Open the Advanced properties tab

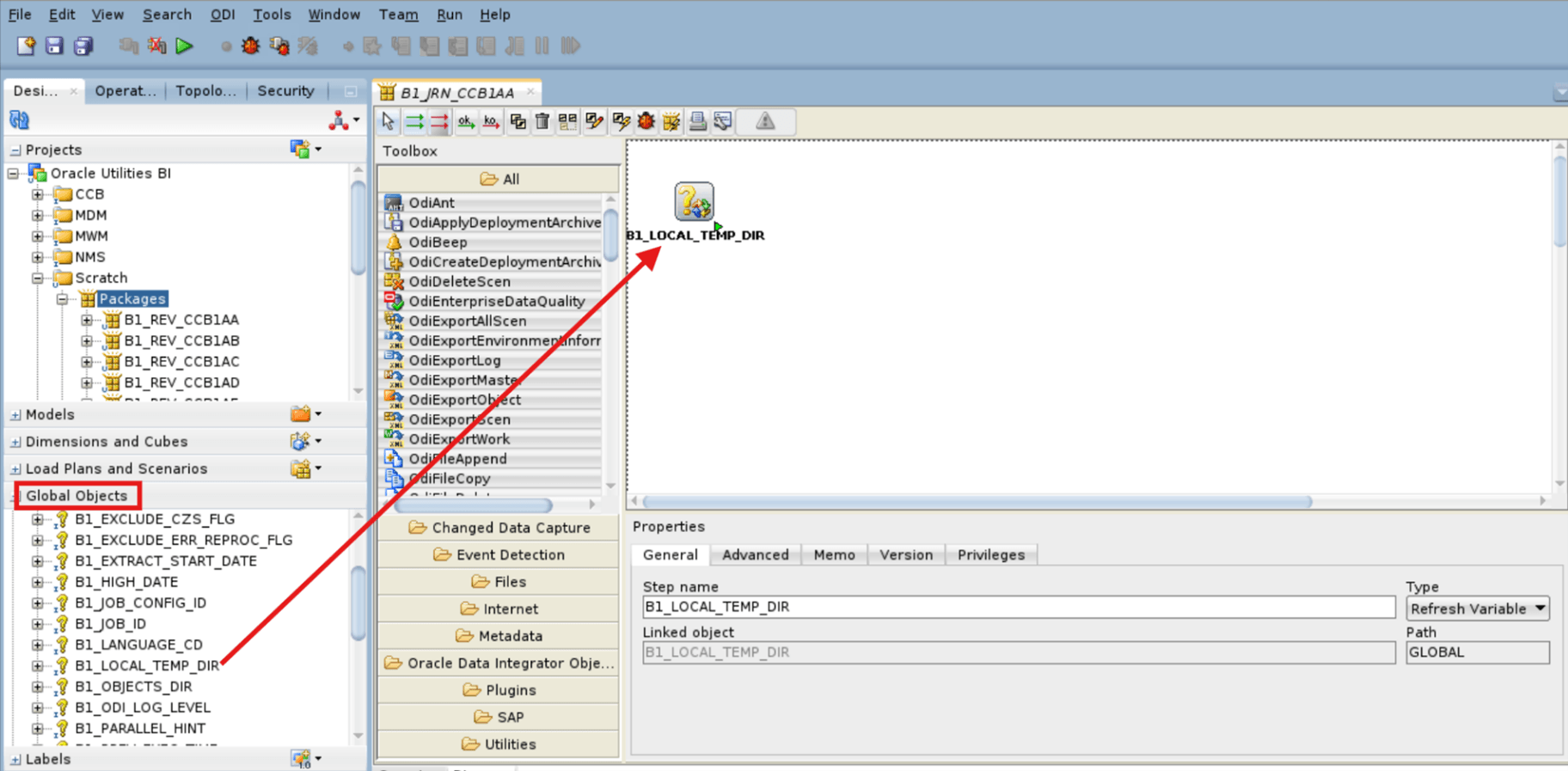[x=756, y=555]
